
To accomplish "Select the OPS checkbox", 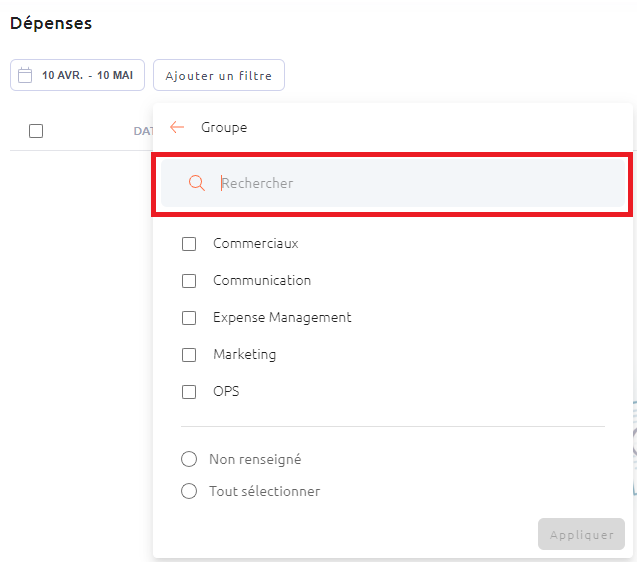I will tap(189, 392).
